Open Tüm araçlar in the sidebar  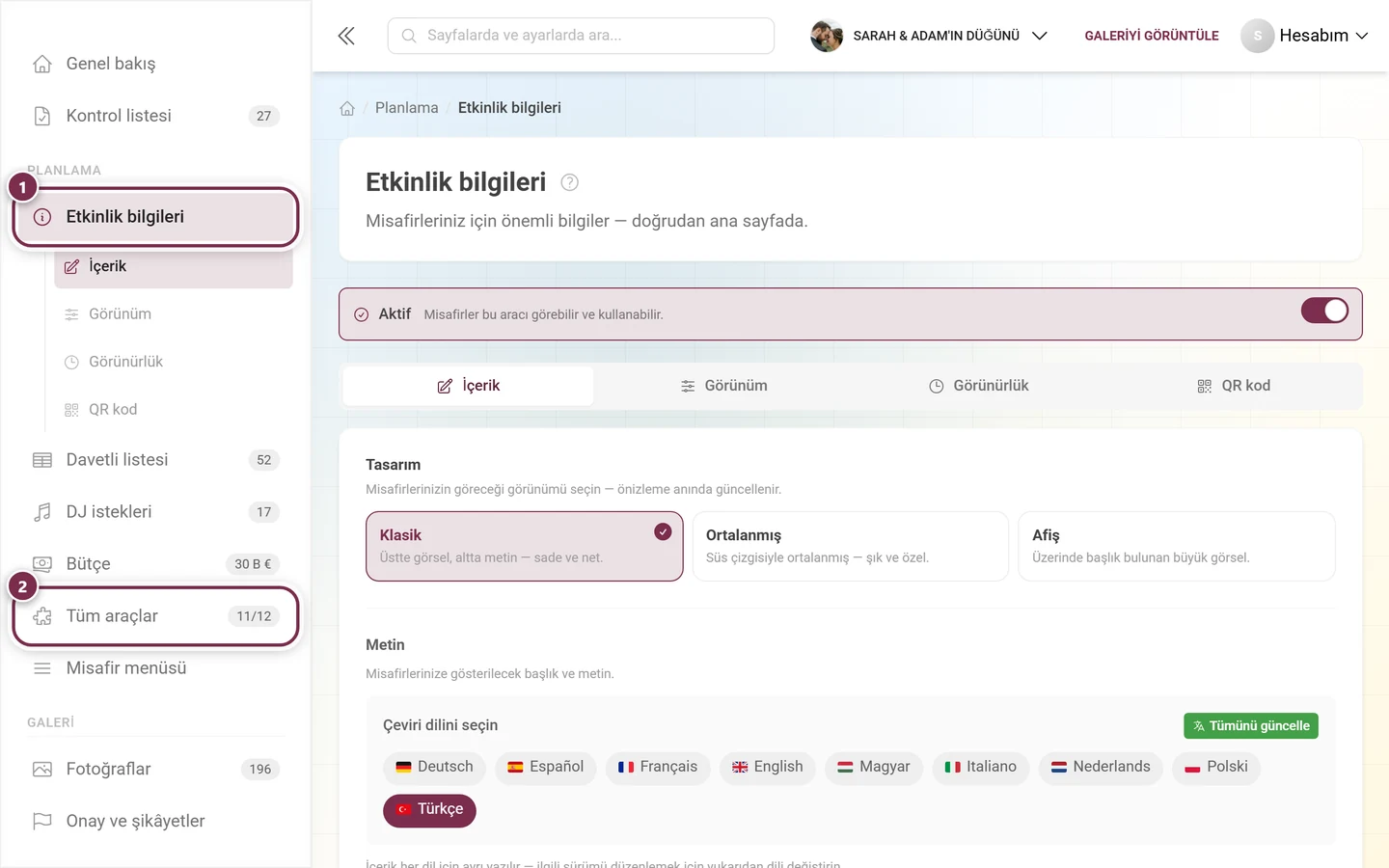pos(155,616)
